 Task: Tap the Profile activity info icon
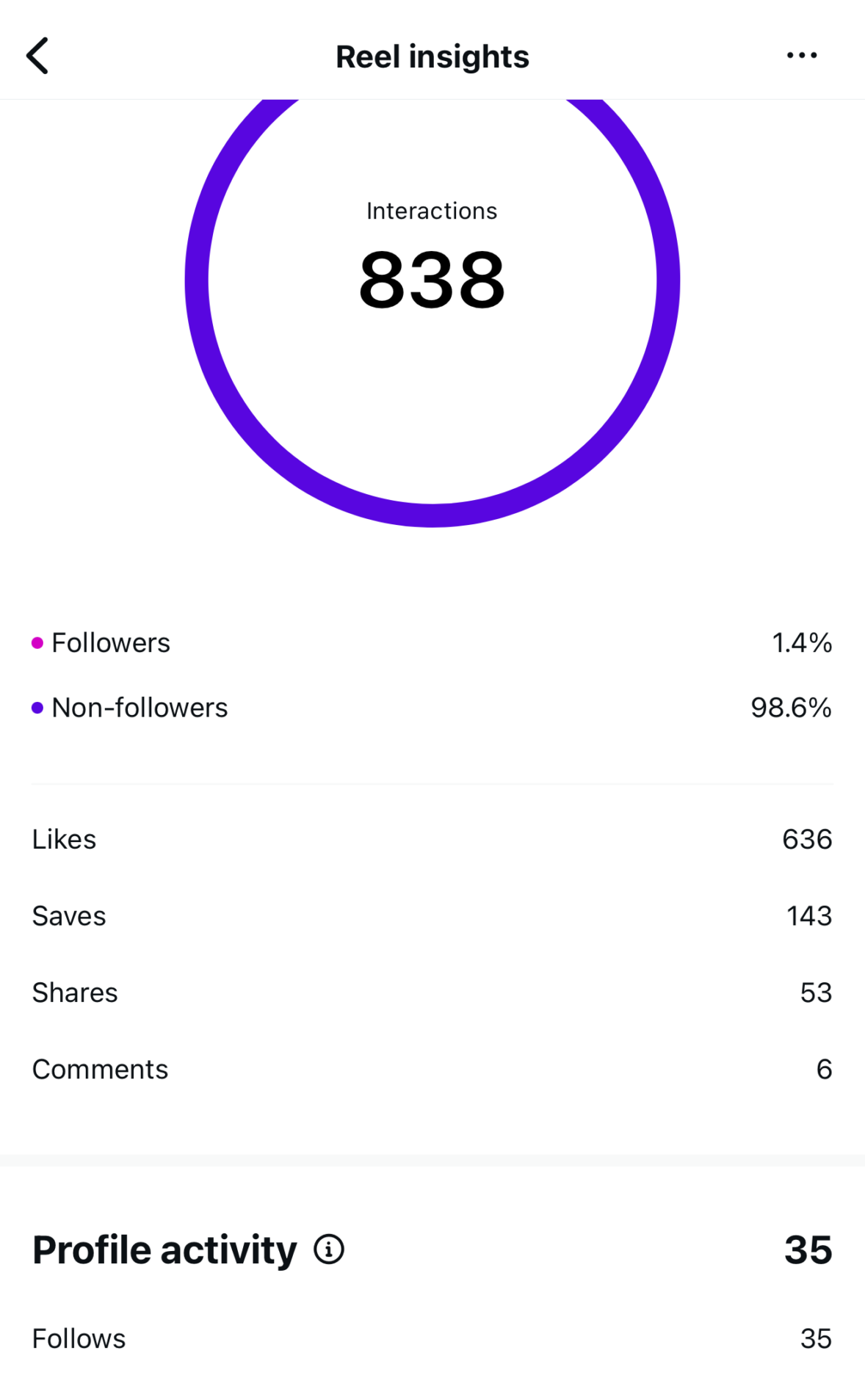(328, 1249)
